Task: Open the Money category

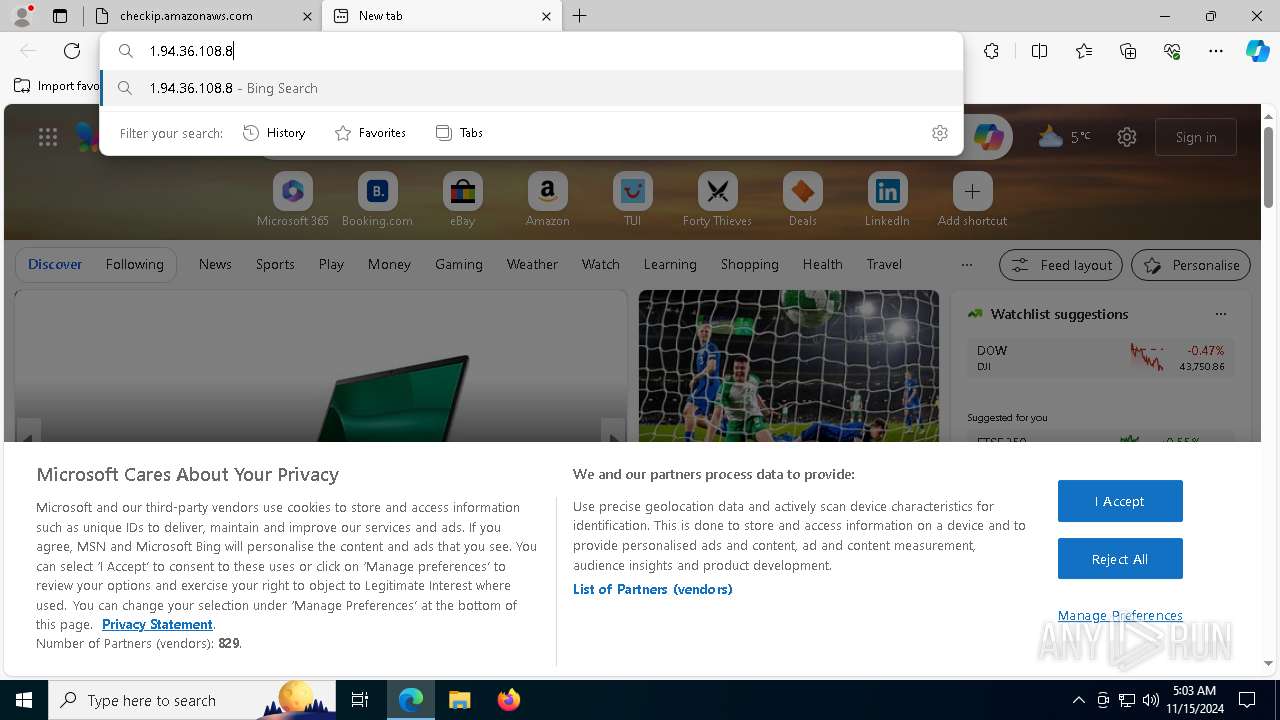Action: coord(389,264)
